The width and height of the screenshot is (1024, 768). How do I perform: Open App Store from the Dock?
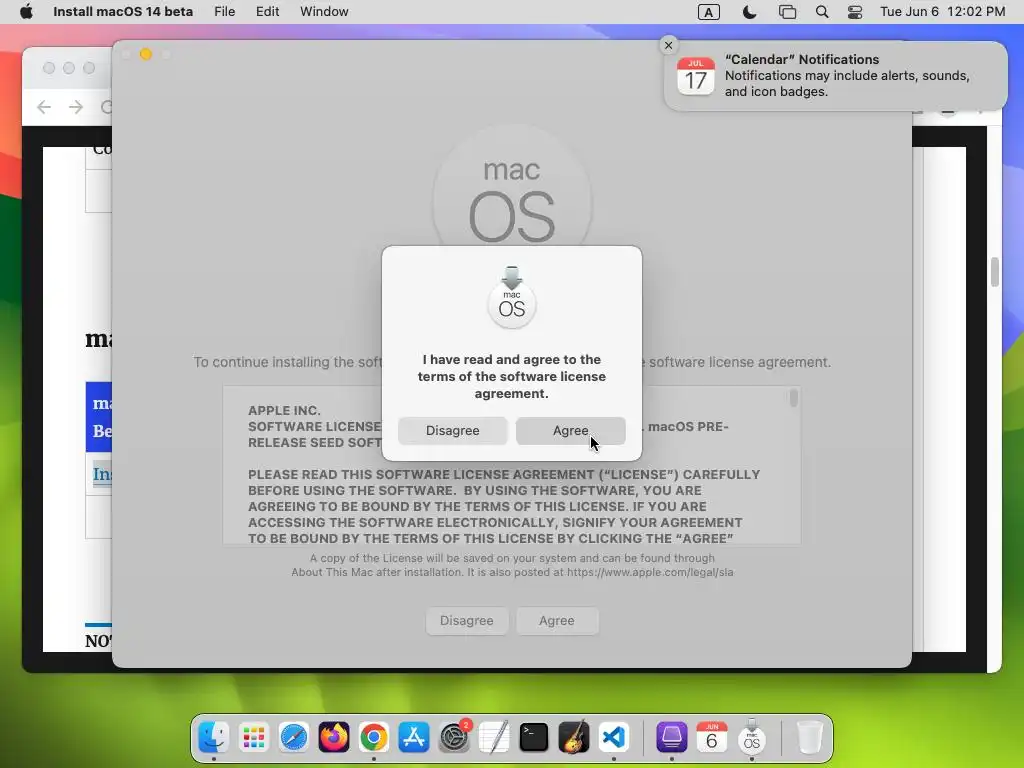(414, 737)
